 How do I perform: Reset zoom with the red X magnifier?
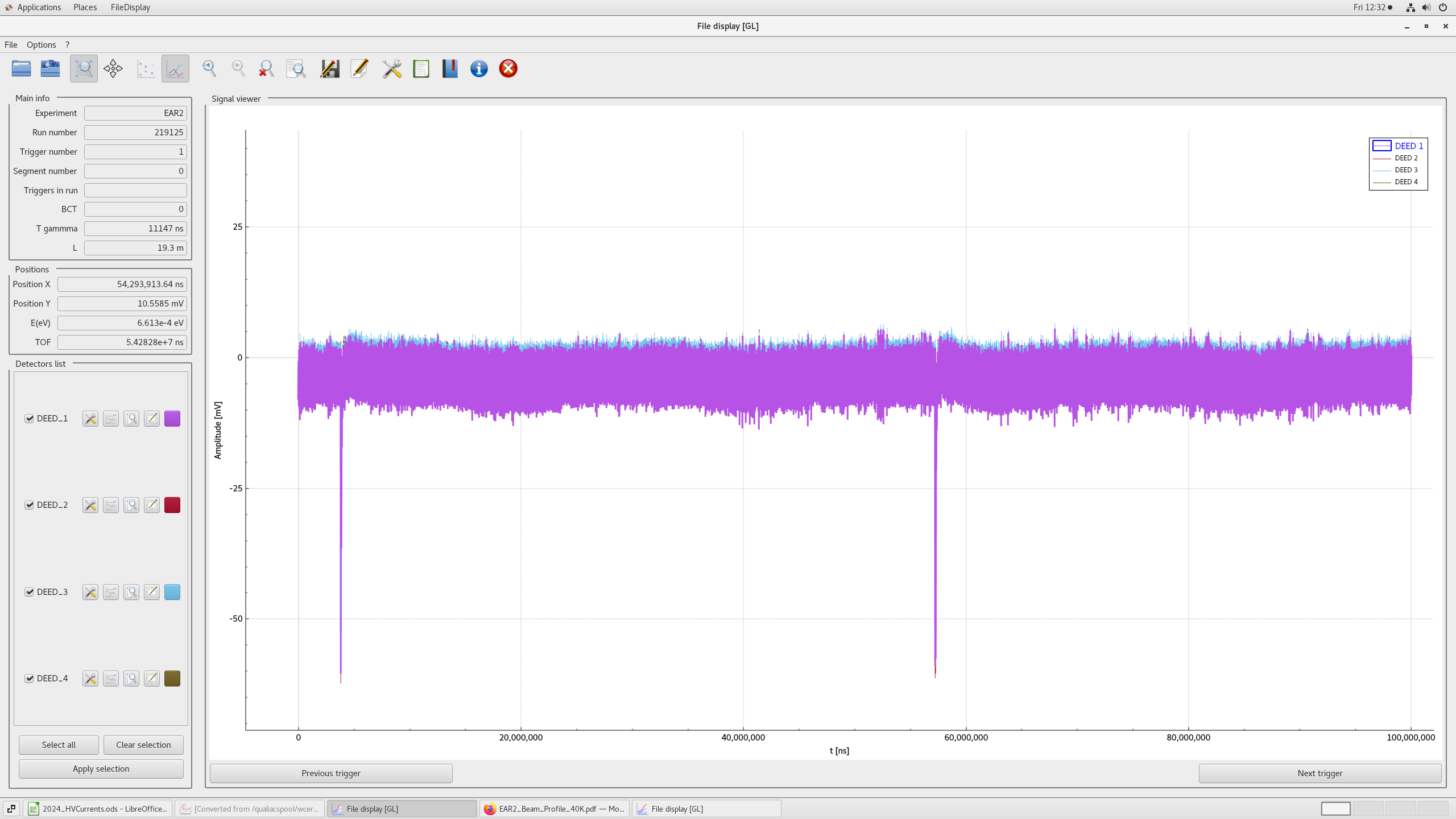(x=266, y=69)
